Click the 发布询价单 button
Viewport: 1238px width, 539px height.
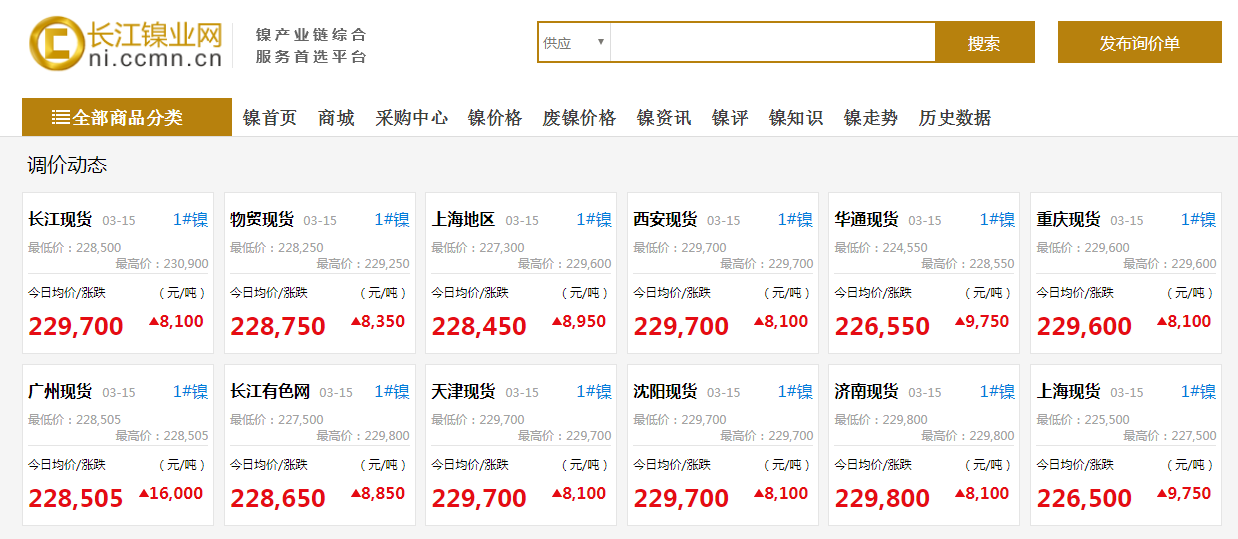coord(1139,43)
